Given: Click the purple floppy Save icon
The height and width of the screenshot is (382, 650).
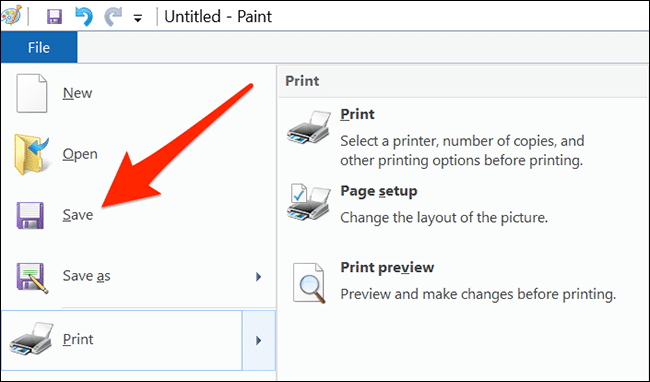Looking at the screenshot, I should point(30,215).
